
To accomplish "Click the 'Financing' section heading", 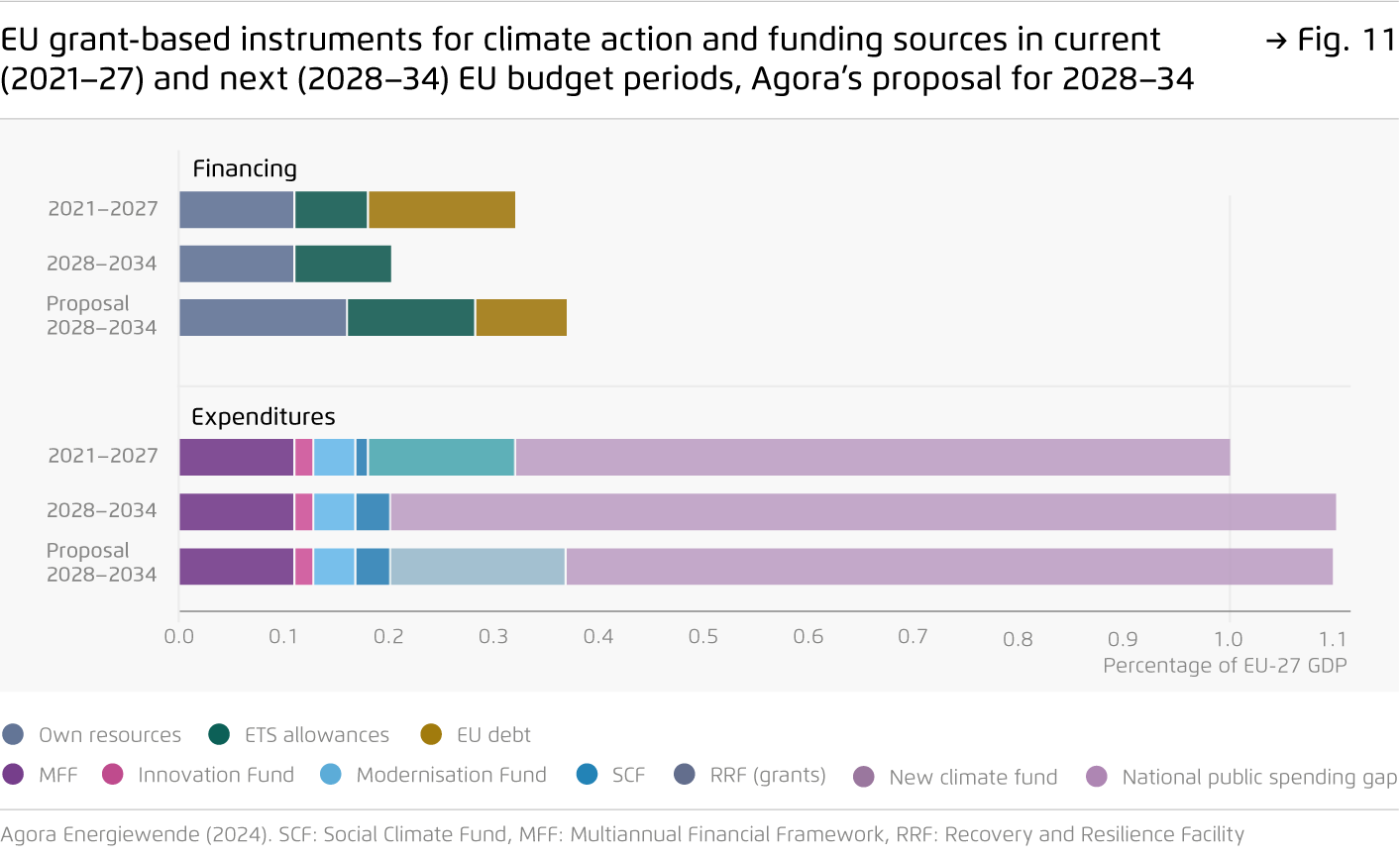I will coord(245,168).
